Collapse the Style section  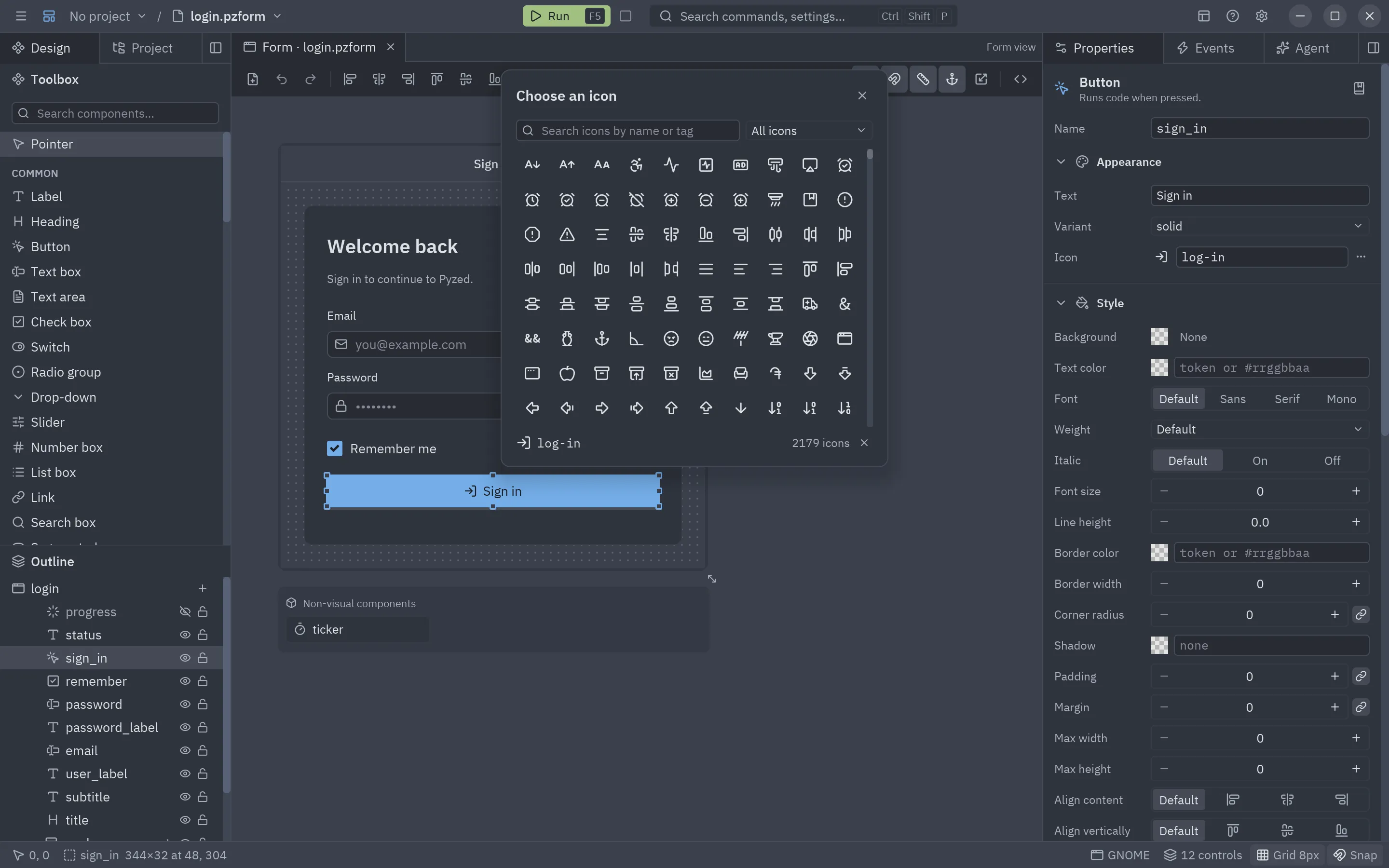click(1060, 303)
